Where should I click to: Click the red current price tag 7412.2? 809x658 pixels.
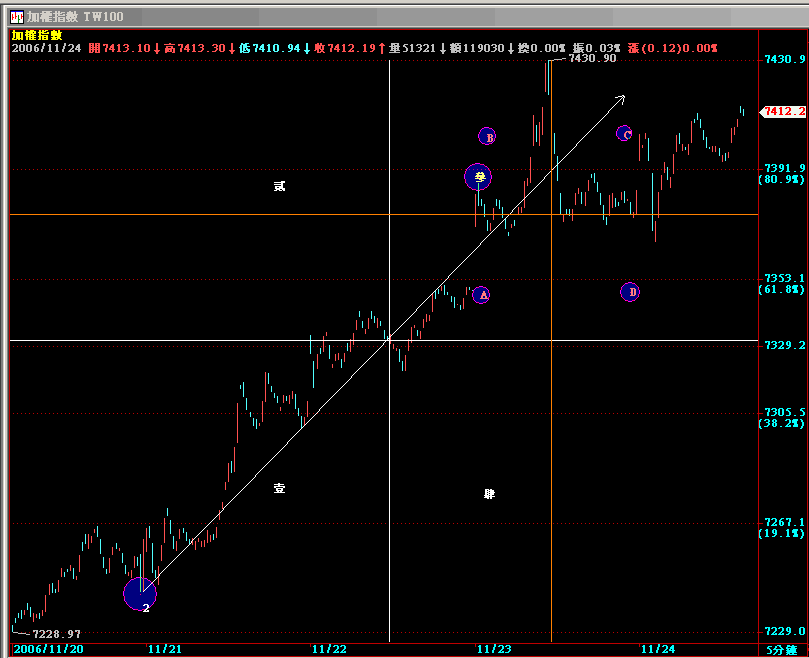click(x=784, y=112)
